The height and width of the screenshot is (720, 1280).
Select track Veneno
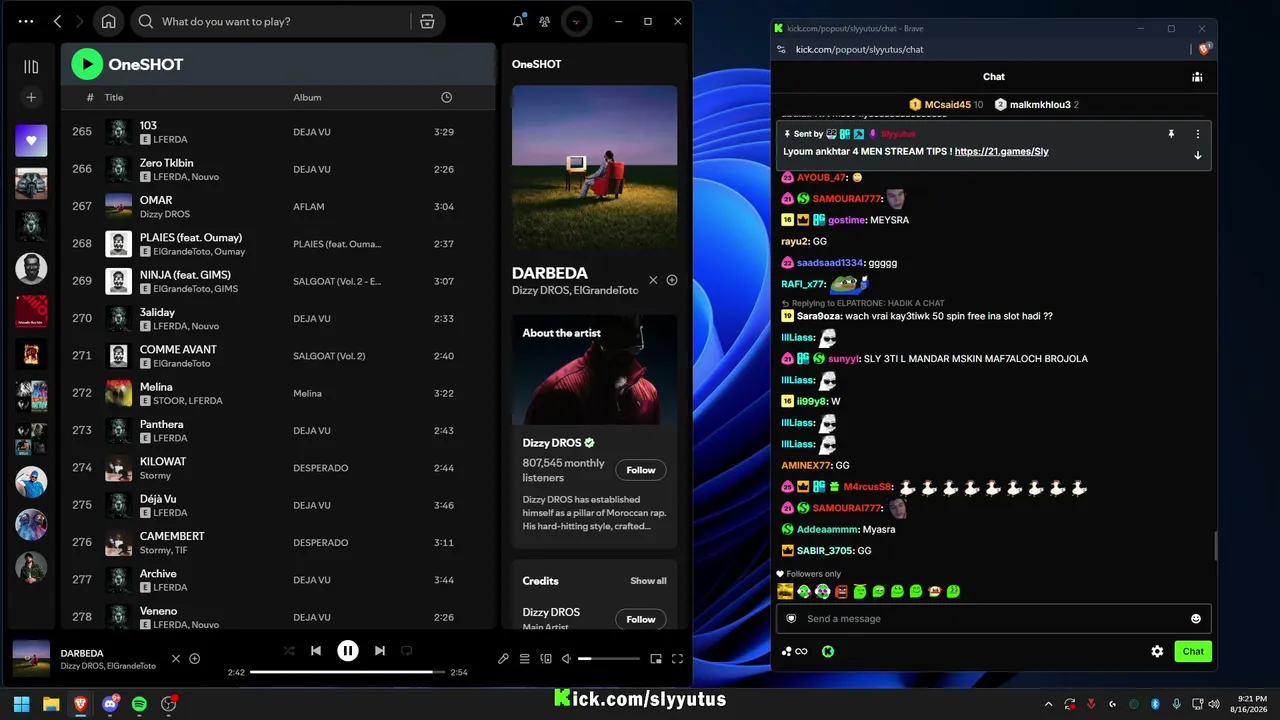(278, 617)
